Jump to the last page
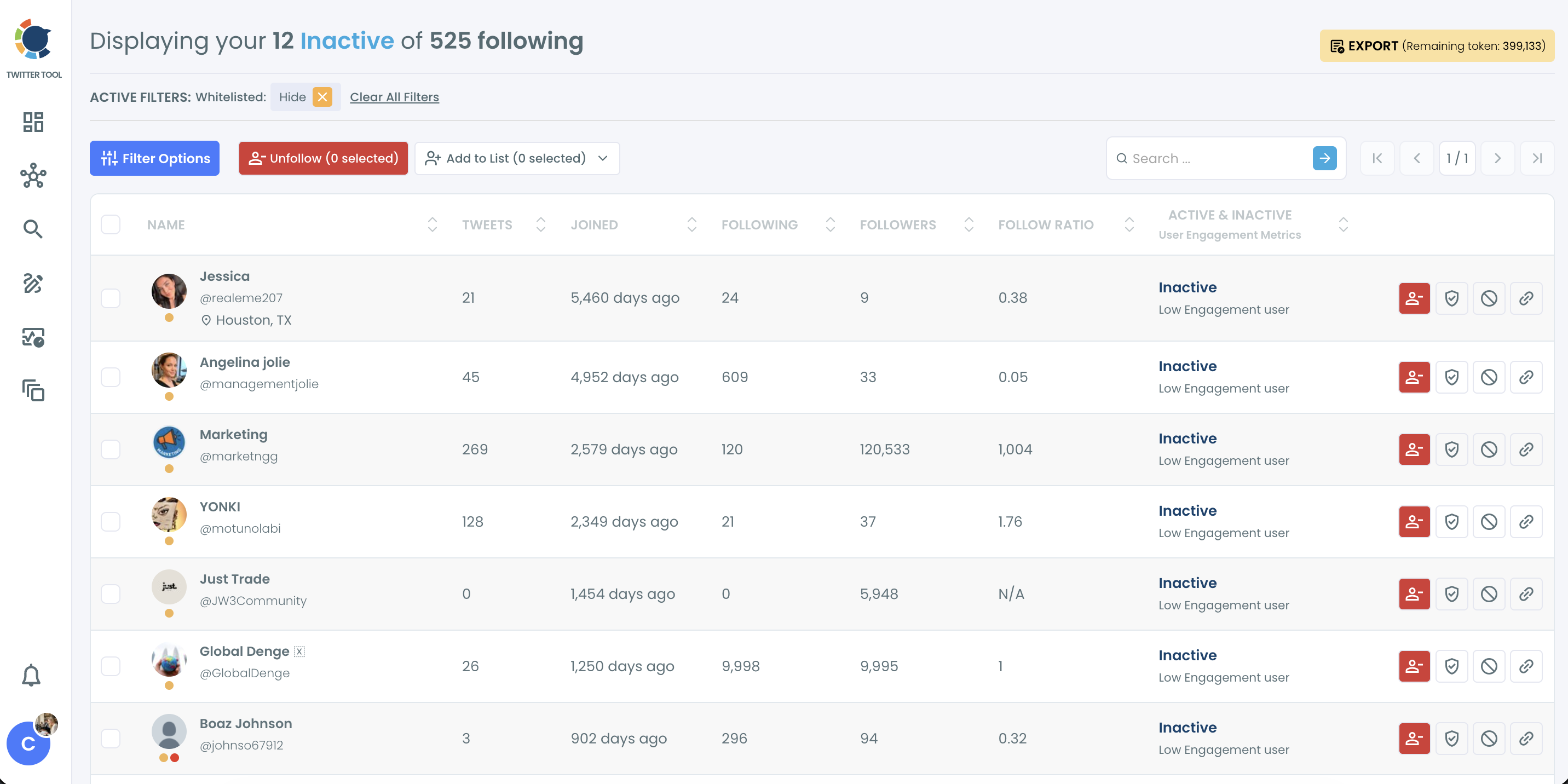The height and width of the screenshot is (784, 1568). 1537,158
